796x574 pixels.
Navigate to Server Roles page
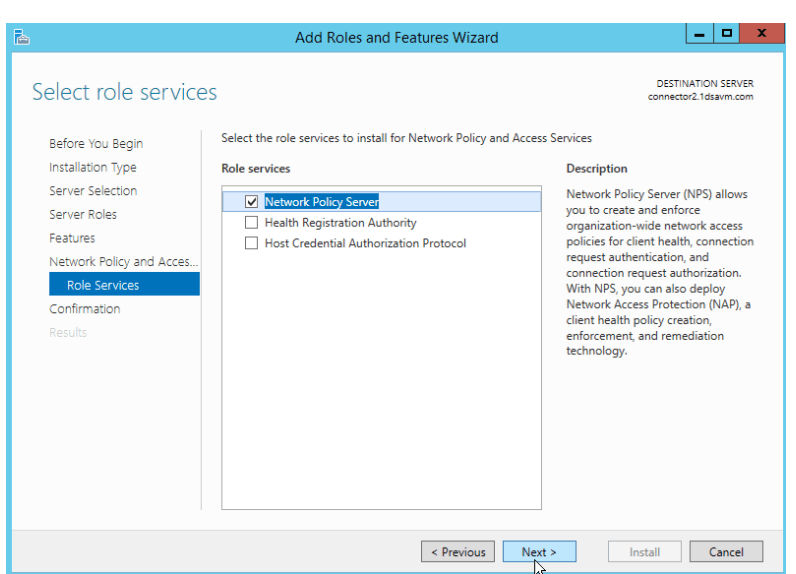(83, 215)
